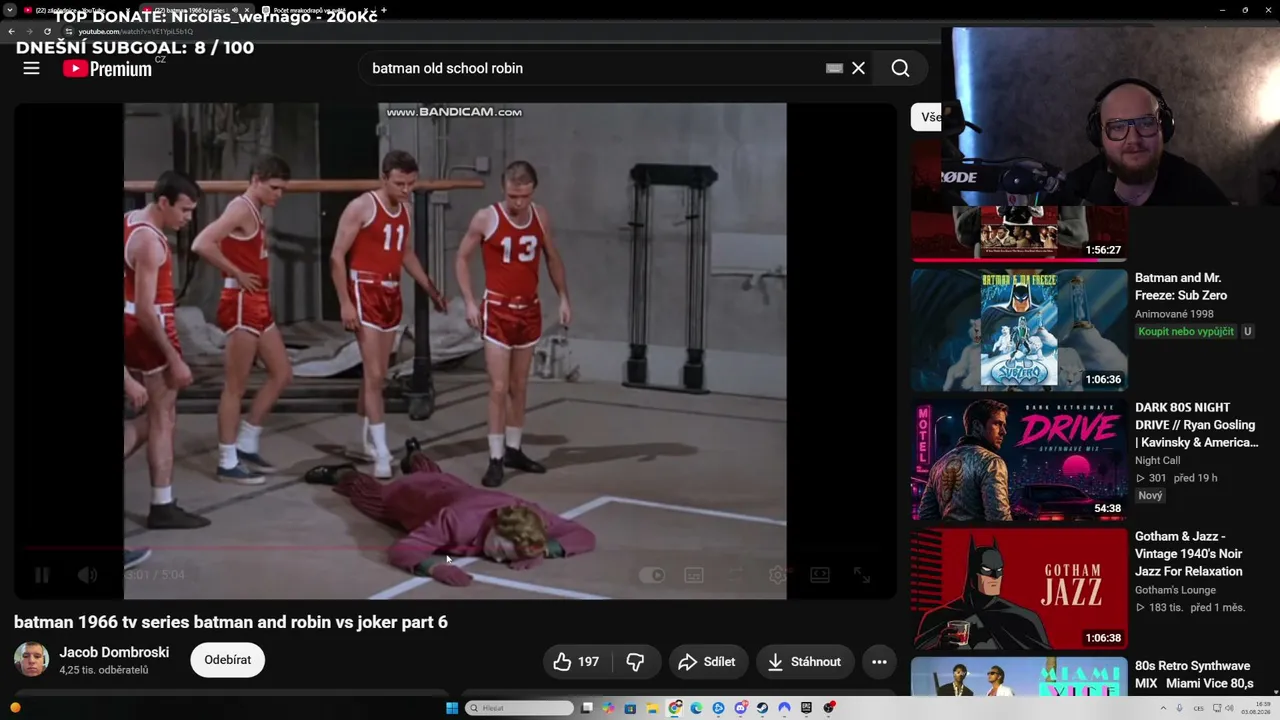Open '80s Retro Synthwave MIX' title
Image resolution: width=1280 pixels, height=720 pixels.
coord(1193,674)
